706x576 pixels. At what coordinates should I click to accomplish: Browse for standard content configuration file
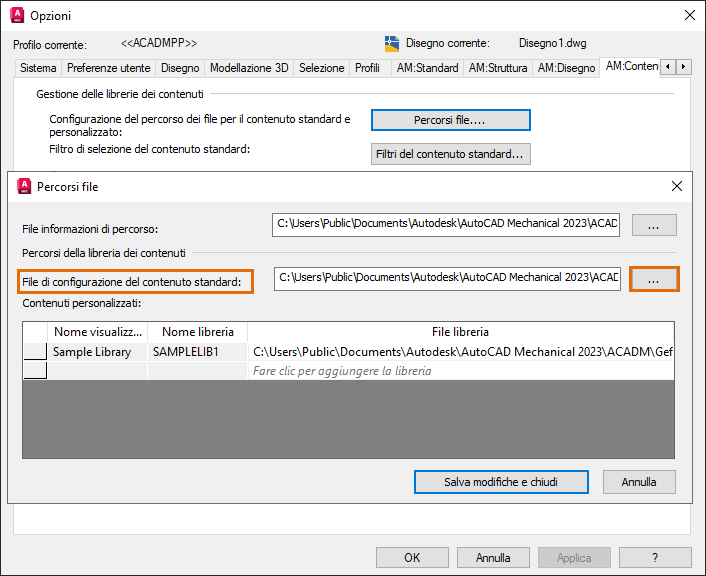[654, 279]
